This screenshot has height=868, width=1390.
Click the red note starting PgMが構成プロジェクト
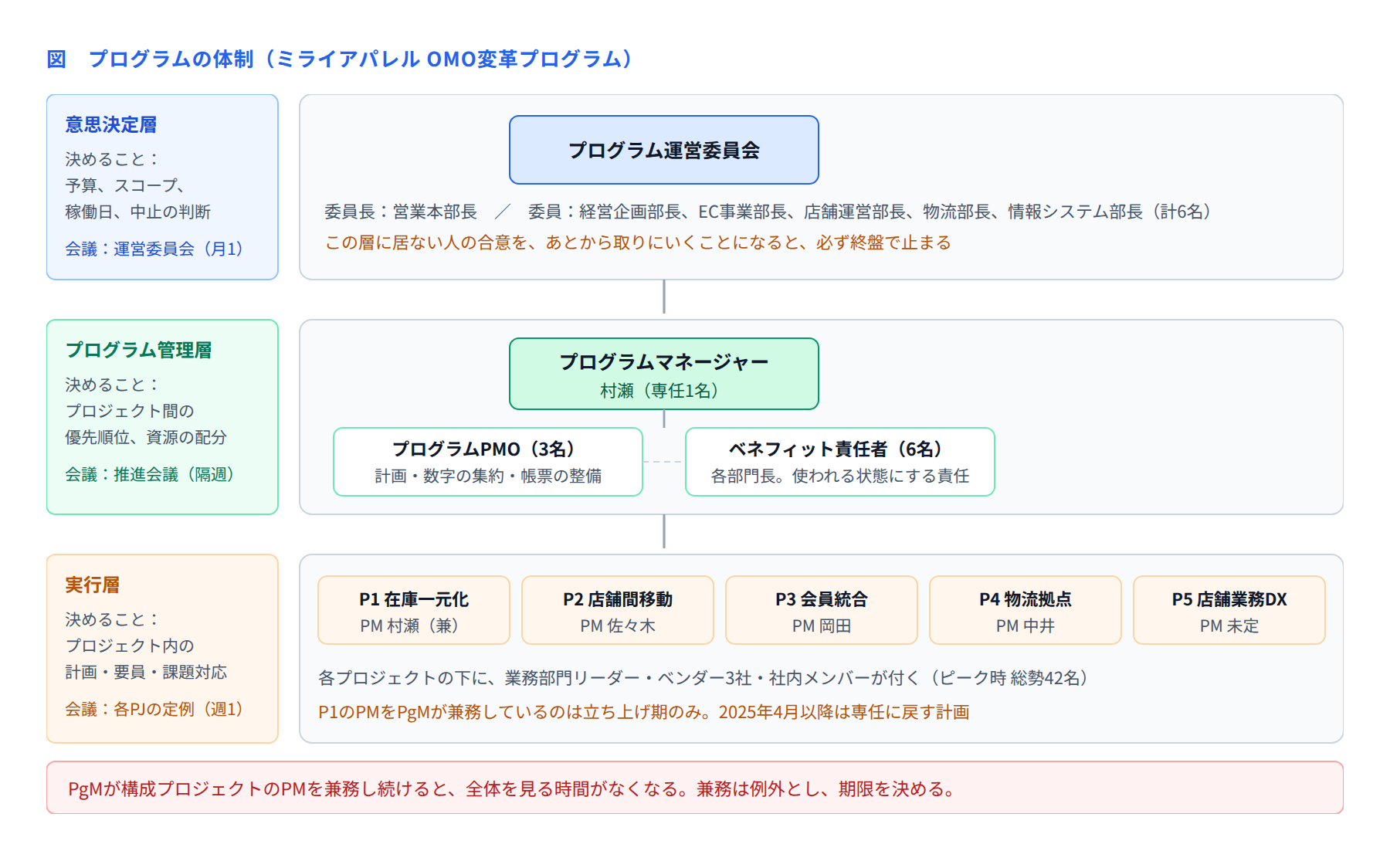click(514, 788)
